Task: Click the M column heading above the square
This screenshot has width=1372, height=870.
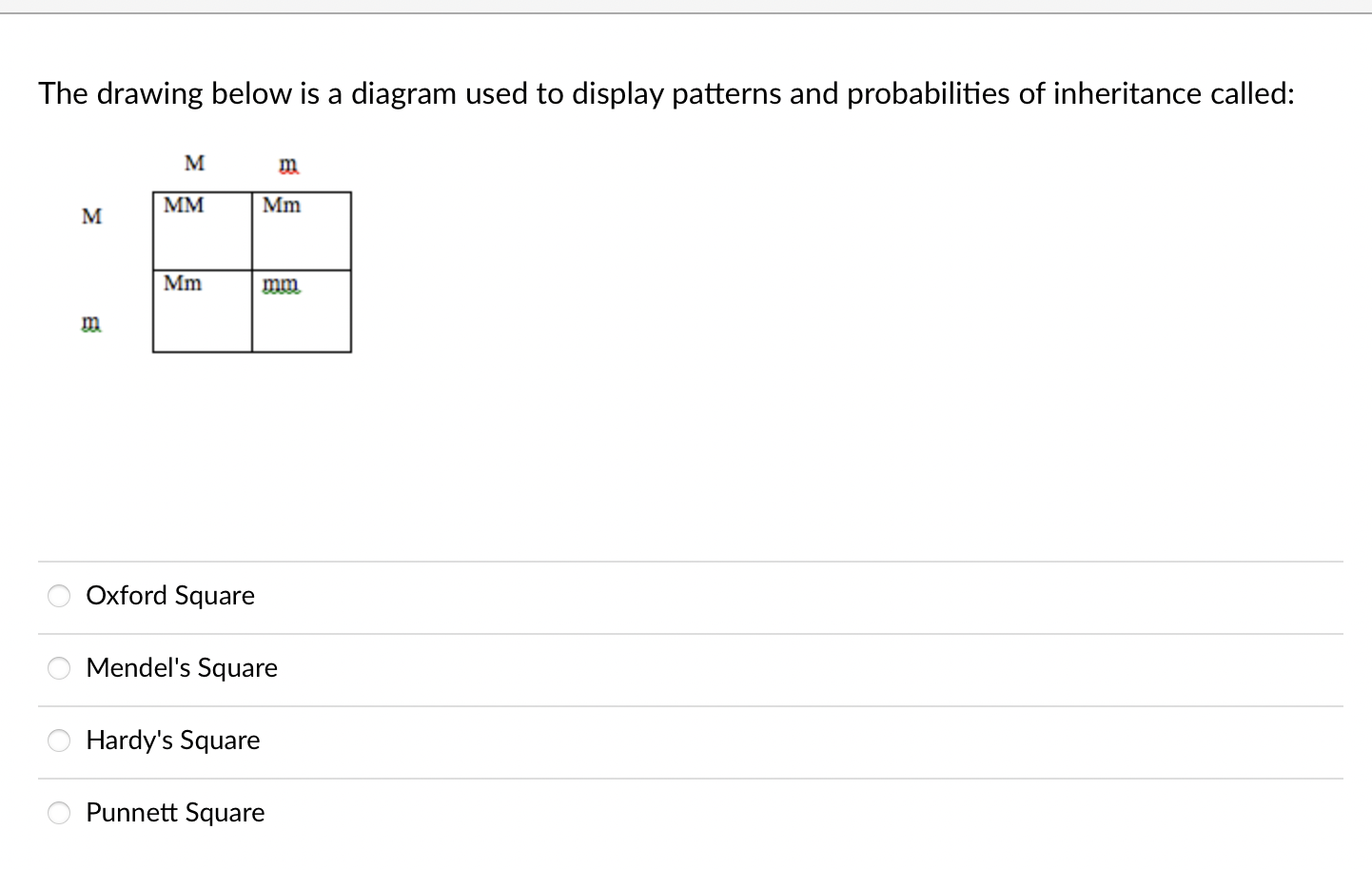Action: tap(194, 163)
